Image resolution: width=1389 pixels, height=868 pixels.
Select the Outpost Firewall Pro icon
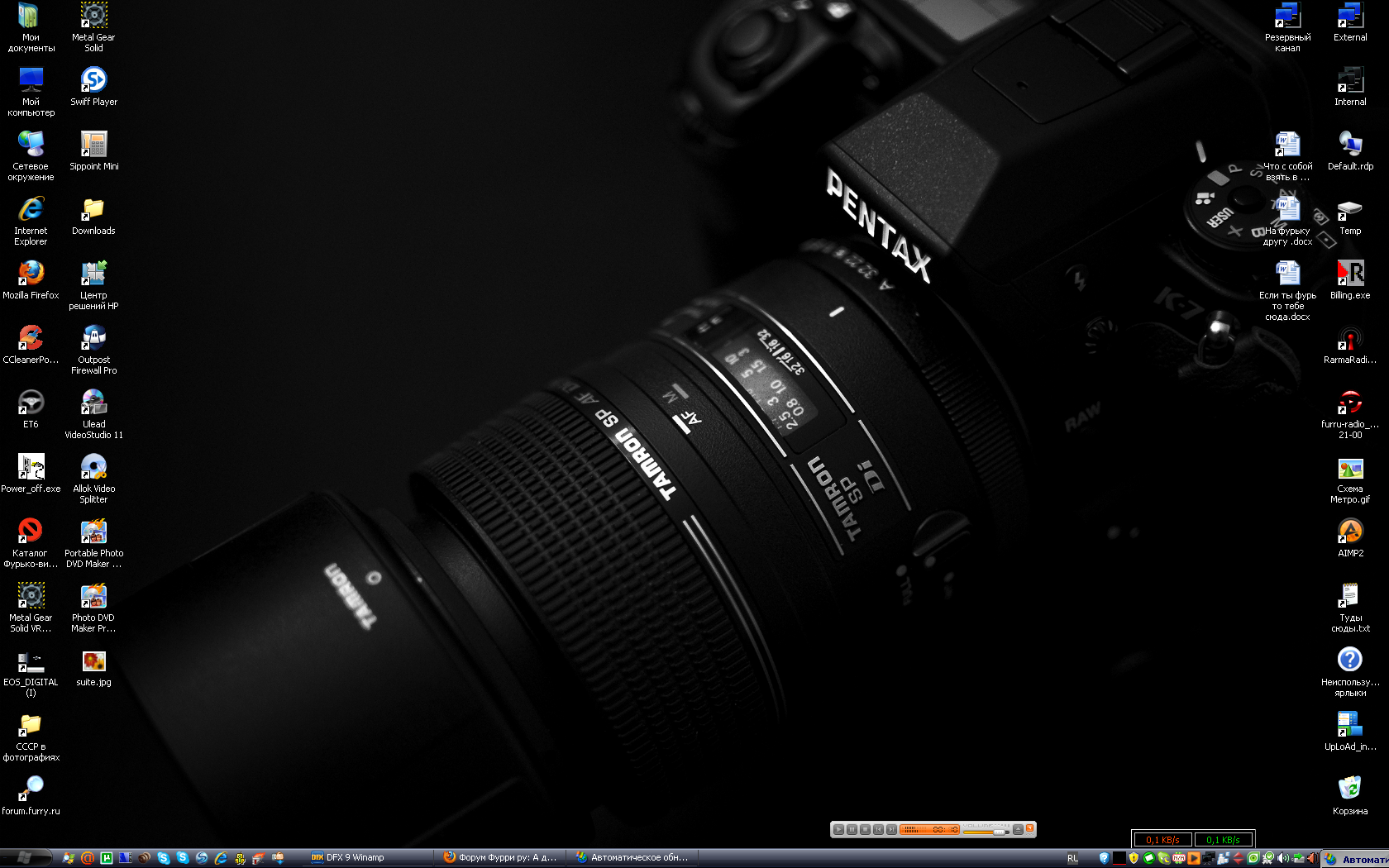[x=93, y=338]
